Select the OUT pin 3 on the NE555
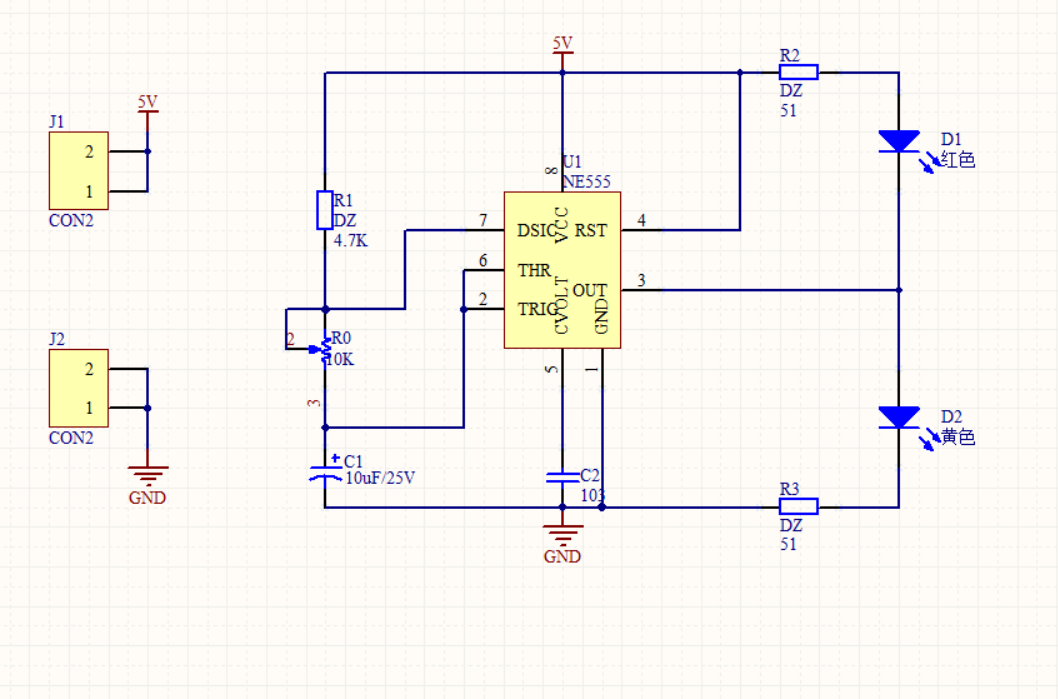Image resolution: width=1058 pixels, height=699 pixels. (641, 289)
